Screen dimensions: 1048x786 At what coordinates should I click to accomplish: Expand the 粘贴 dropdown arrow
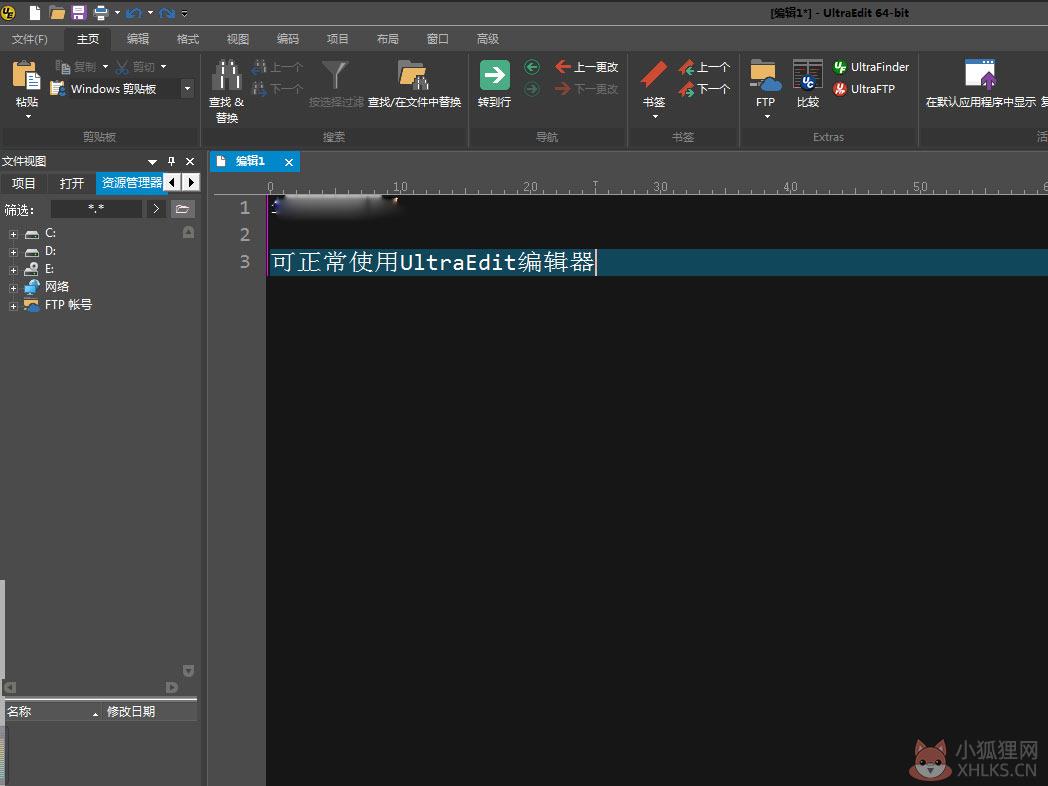28,117
